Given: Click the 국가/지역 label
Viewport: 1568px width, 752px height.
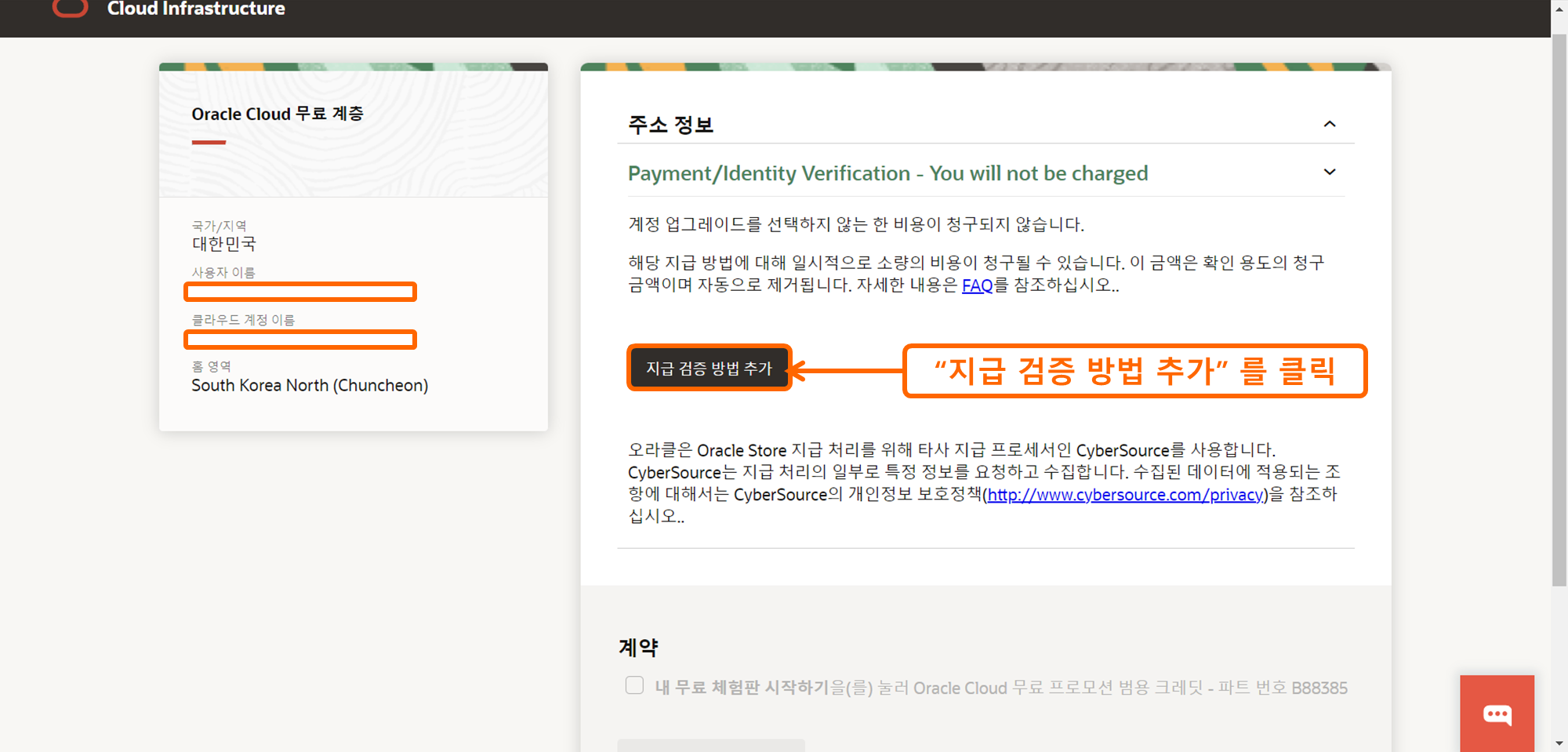Looking at the screenshot, I should [x=220, y=226].
